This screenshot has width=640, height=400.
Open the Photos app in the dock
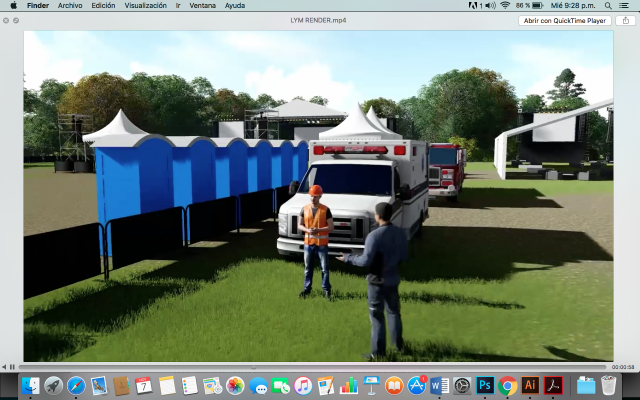(235, 385)
